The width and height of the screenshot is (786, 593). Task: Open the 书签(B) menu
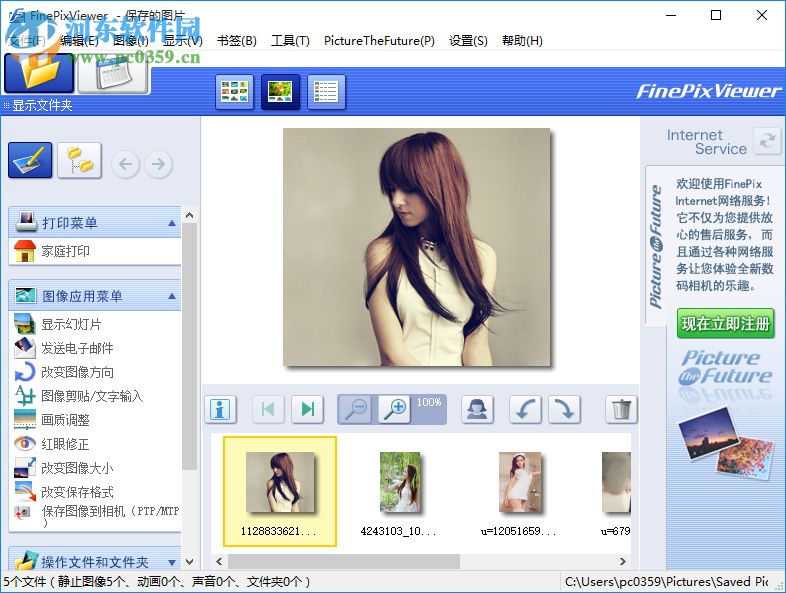tap(237, 41)
